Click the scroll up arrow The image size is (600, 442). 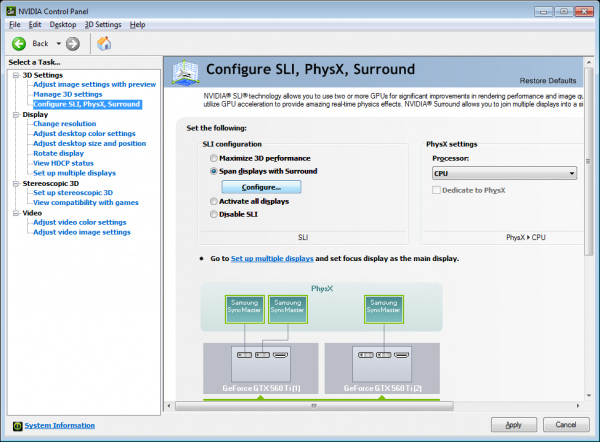tap(589, 62)
